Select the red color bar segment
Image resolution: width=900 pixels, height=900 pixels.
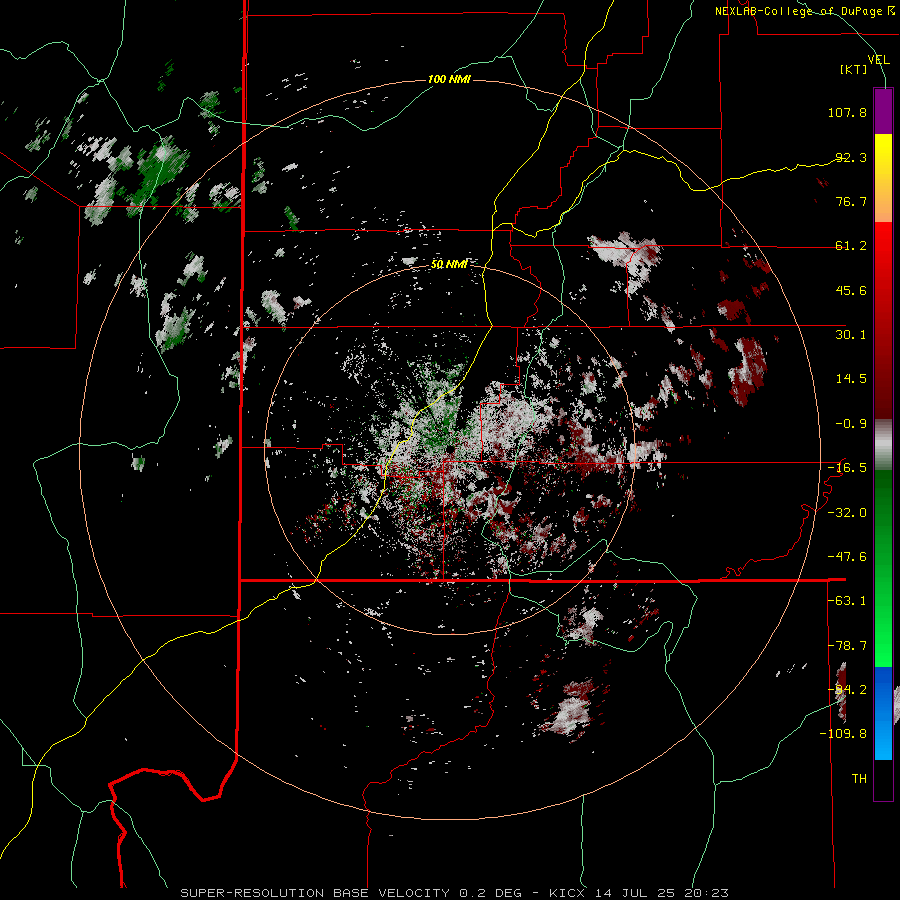click(883, 320)
